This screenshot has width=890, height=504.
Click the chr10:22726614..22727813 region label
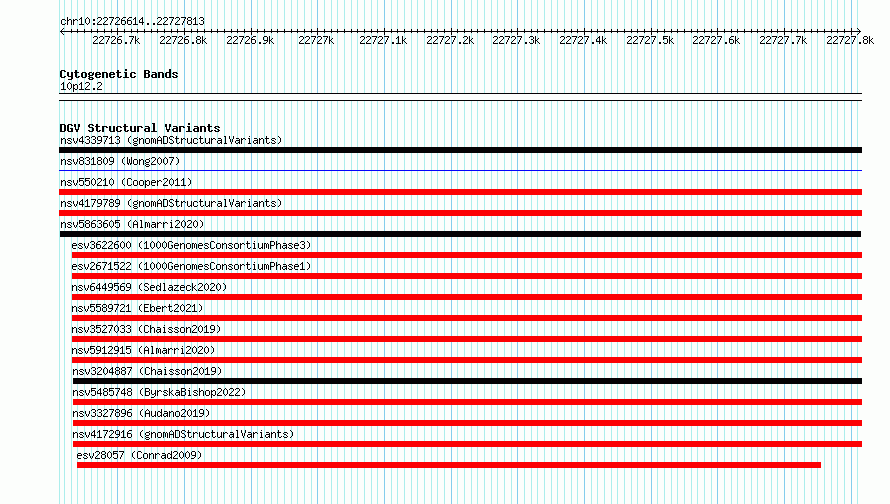(132, 22)
